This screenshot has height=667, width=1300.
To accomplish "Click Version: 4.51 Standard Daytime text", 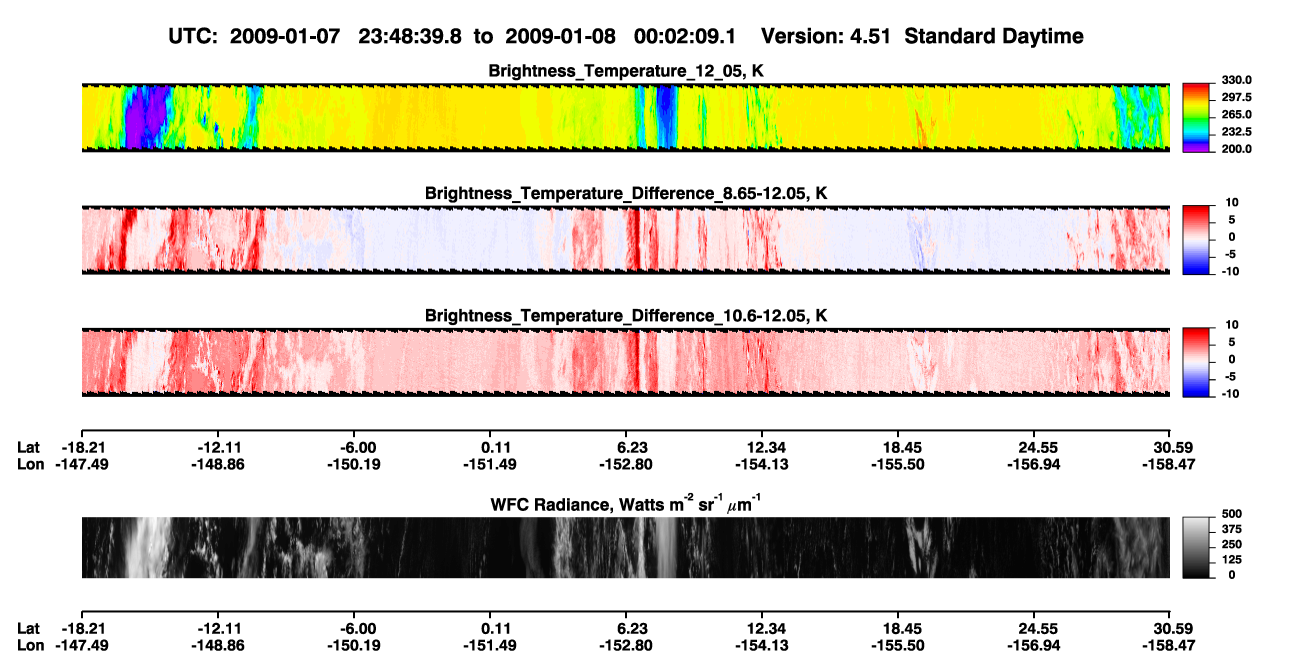I will point(922,36).
